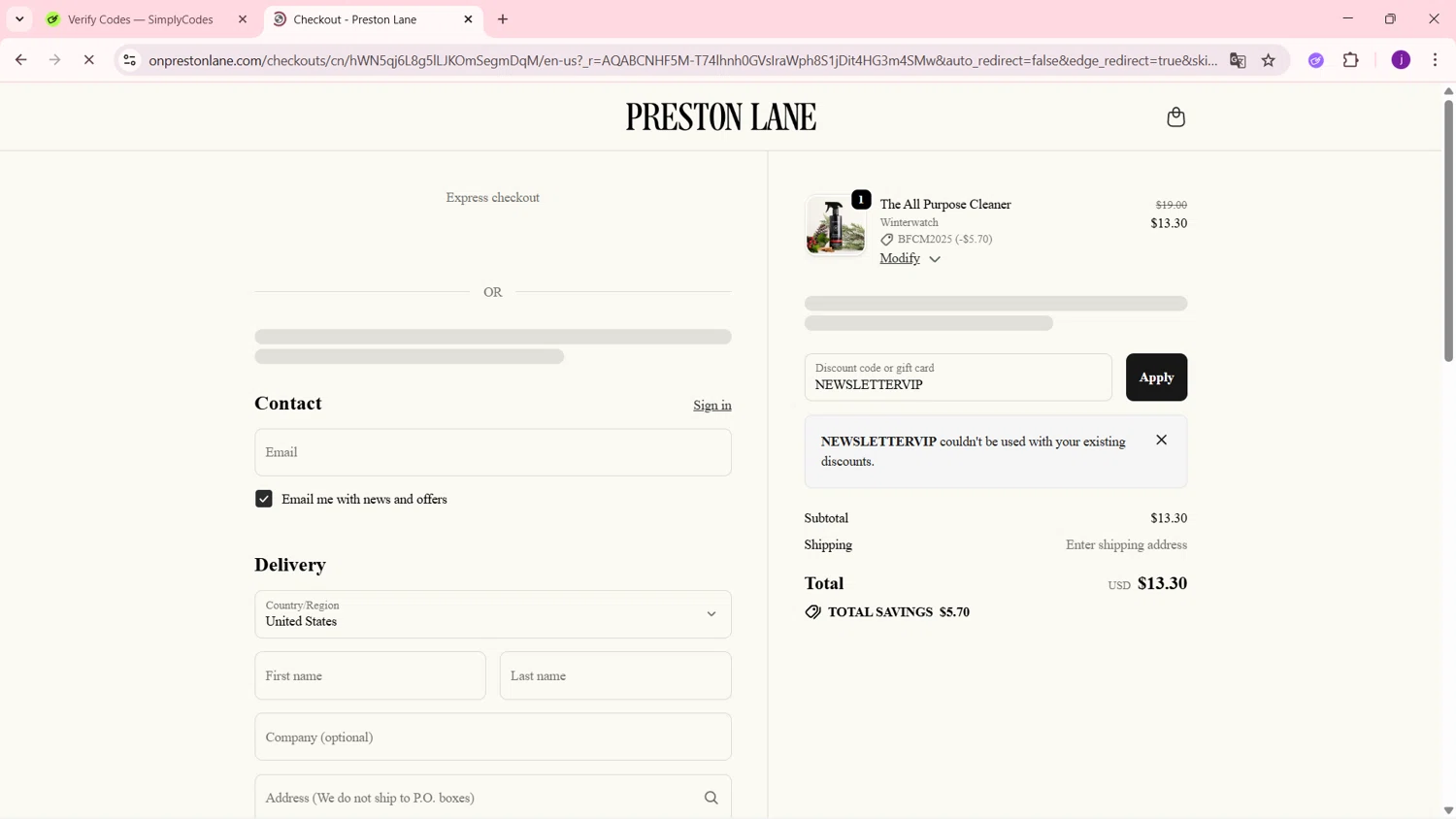Close the Verify Codes SimplyCodes tab
This screenshot has height=819, width=1456.
tap(243, 19)
